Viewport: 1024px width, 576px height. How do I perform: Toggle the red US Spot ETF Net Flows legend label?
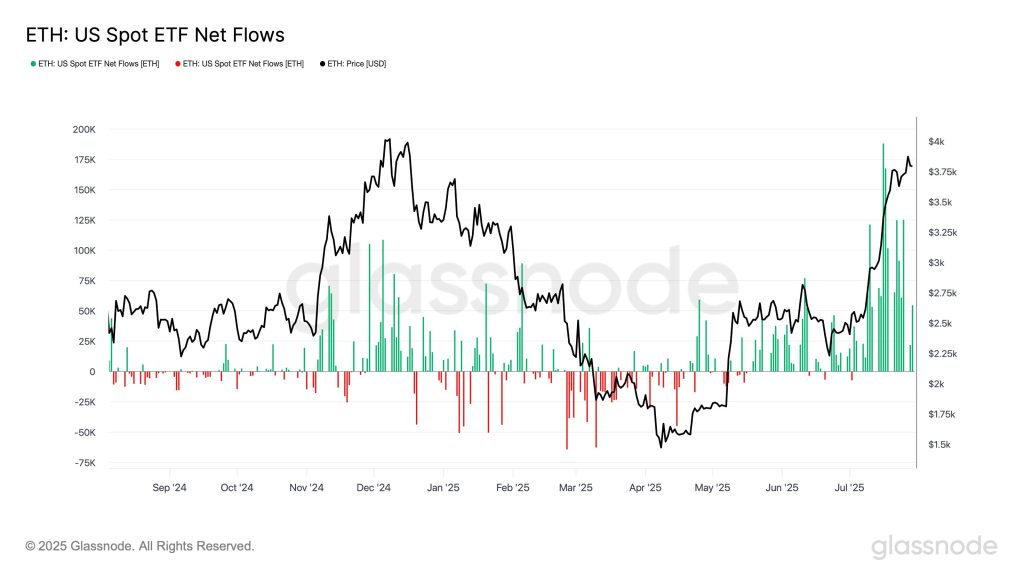point(243,64)
